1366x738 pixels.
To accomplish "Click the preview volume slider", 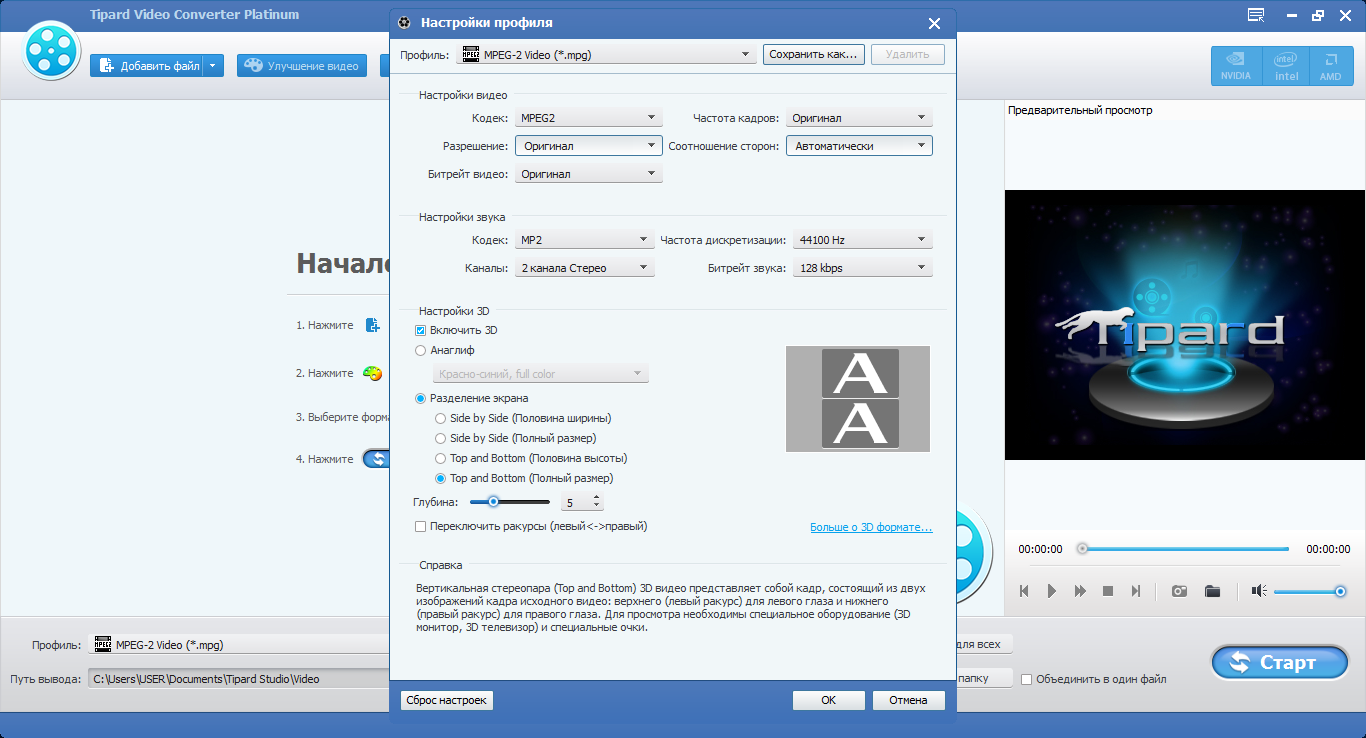I will [x=1309, y=591].
